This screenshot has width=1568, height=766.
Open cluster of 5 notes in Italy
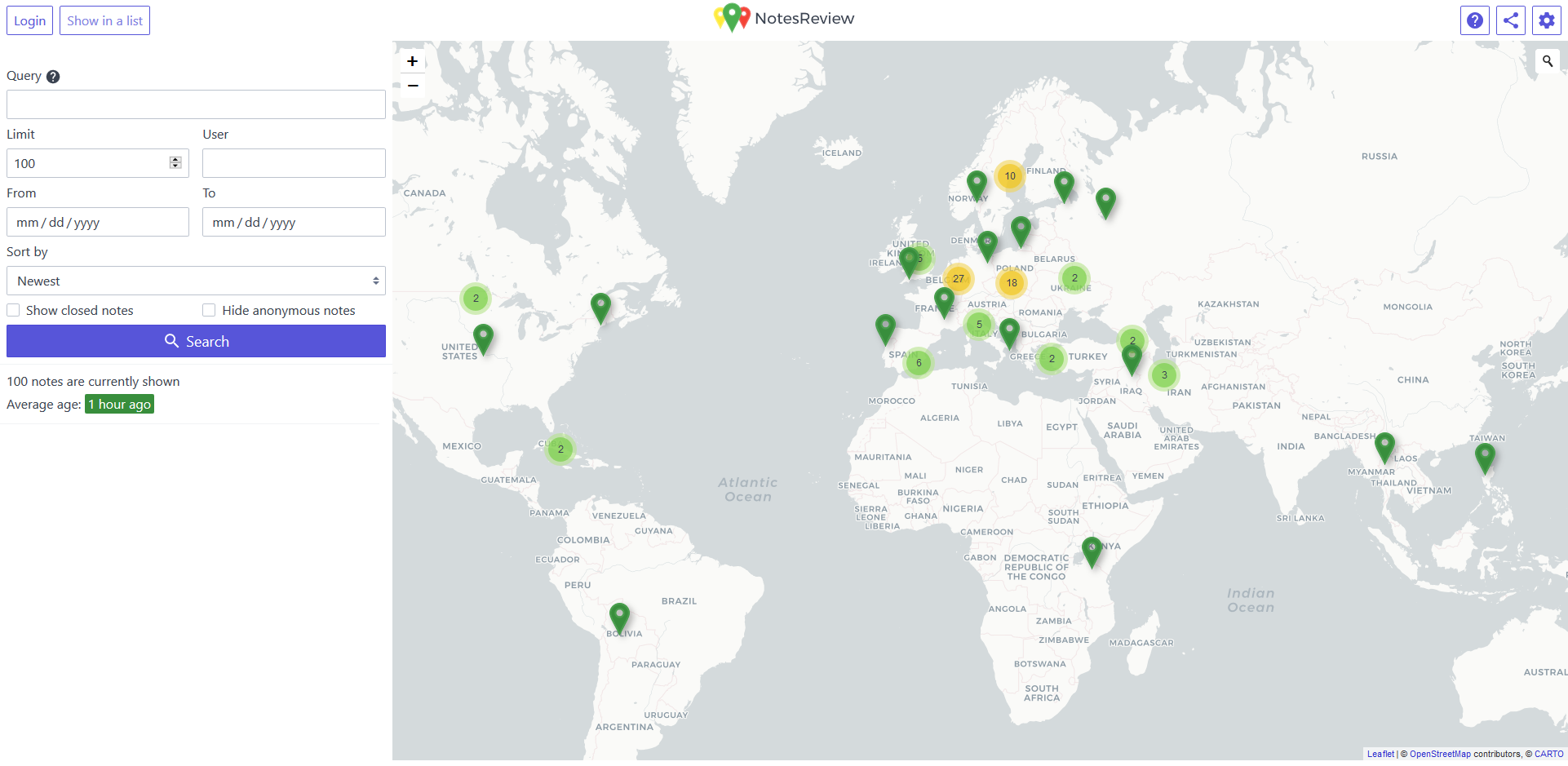pos(979,325)
